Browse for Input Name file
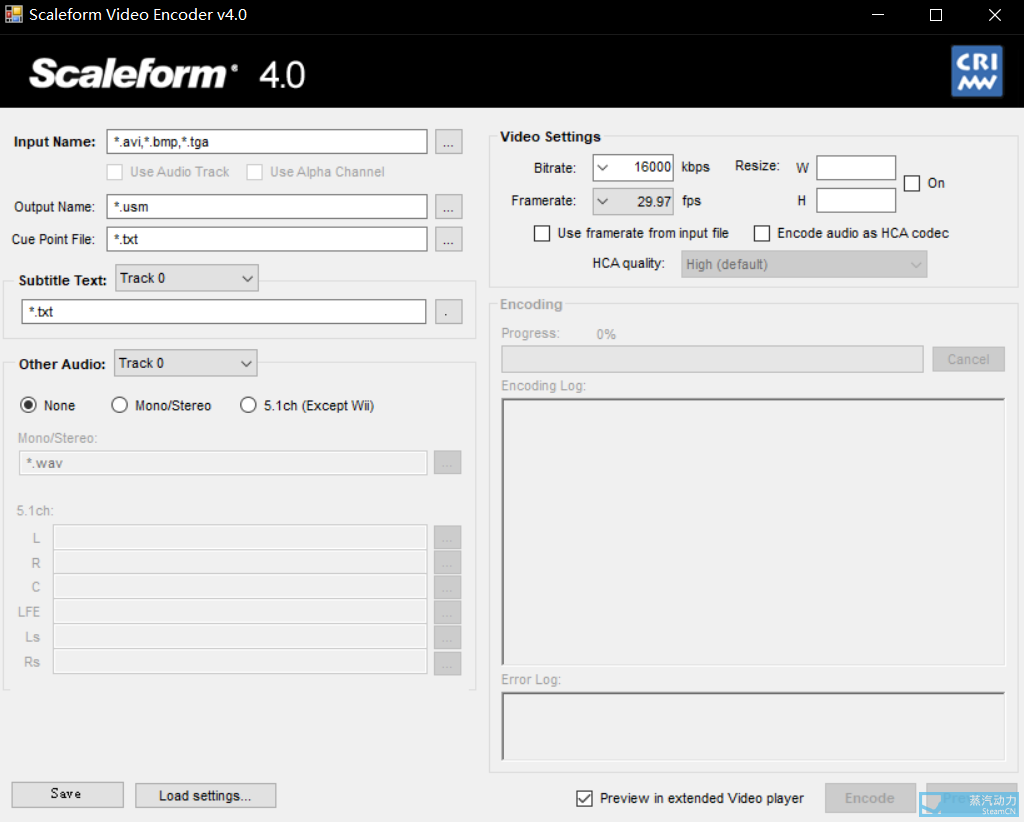The image size is (1024, 822). coord(448,142)
